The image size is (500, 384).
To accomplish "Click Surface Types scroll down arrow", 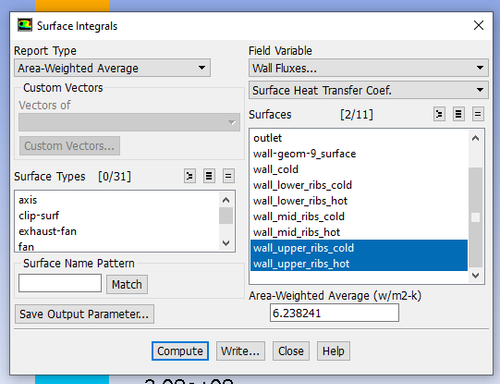I will [x=226, y=243].
